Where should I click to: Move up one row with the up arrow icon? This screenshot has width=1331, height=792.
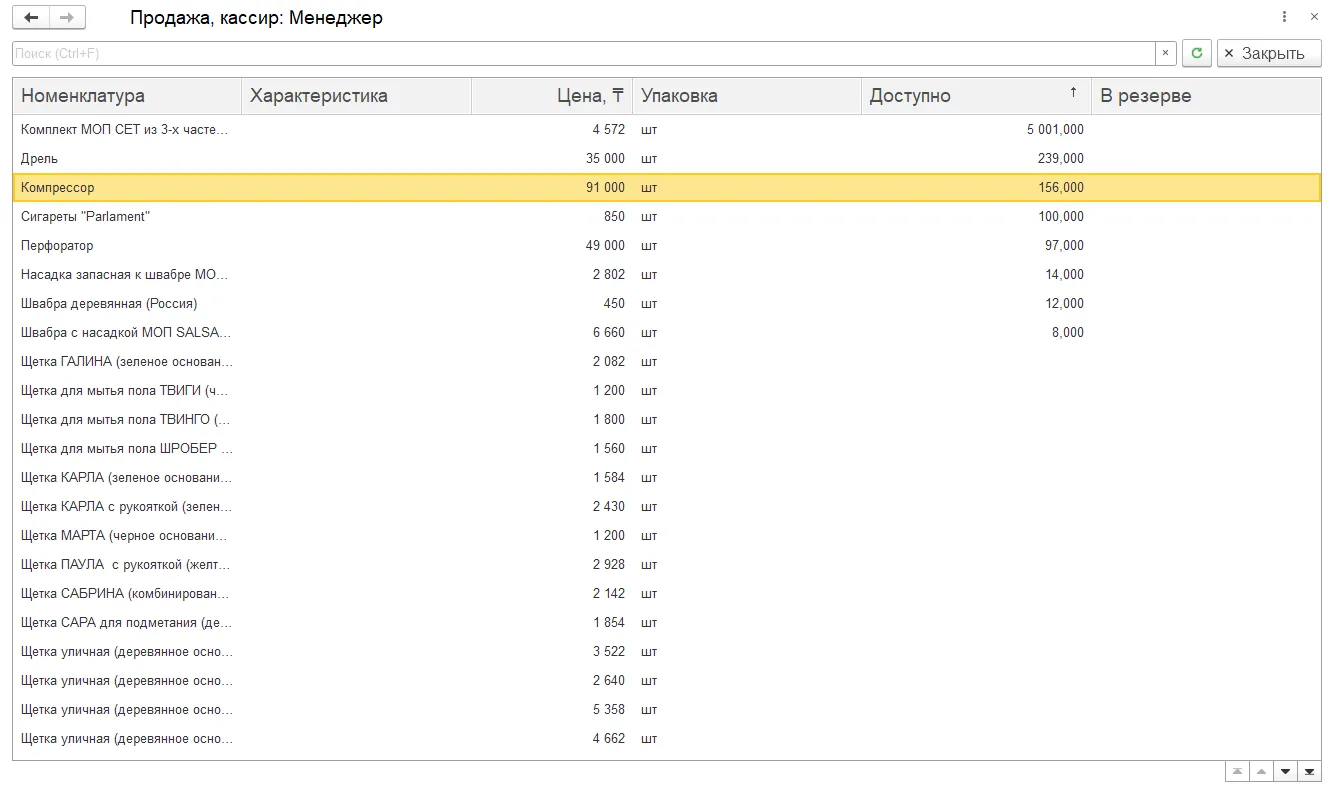(1262, 771)
